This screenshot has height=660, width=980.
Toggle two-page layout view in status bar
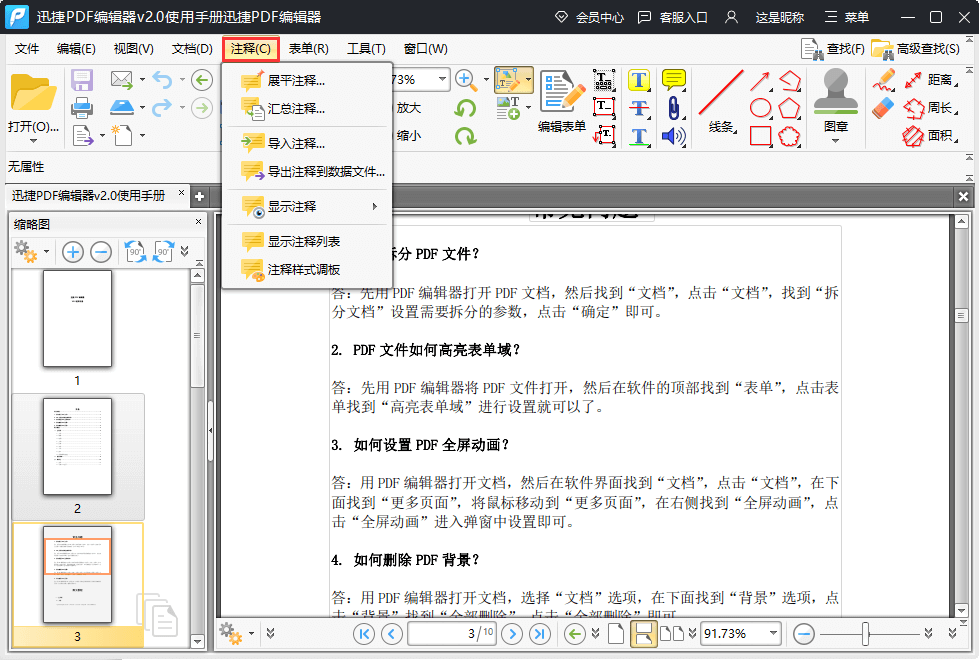[672, 633]
